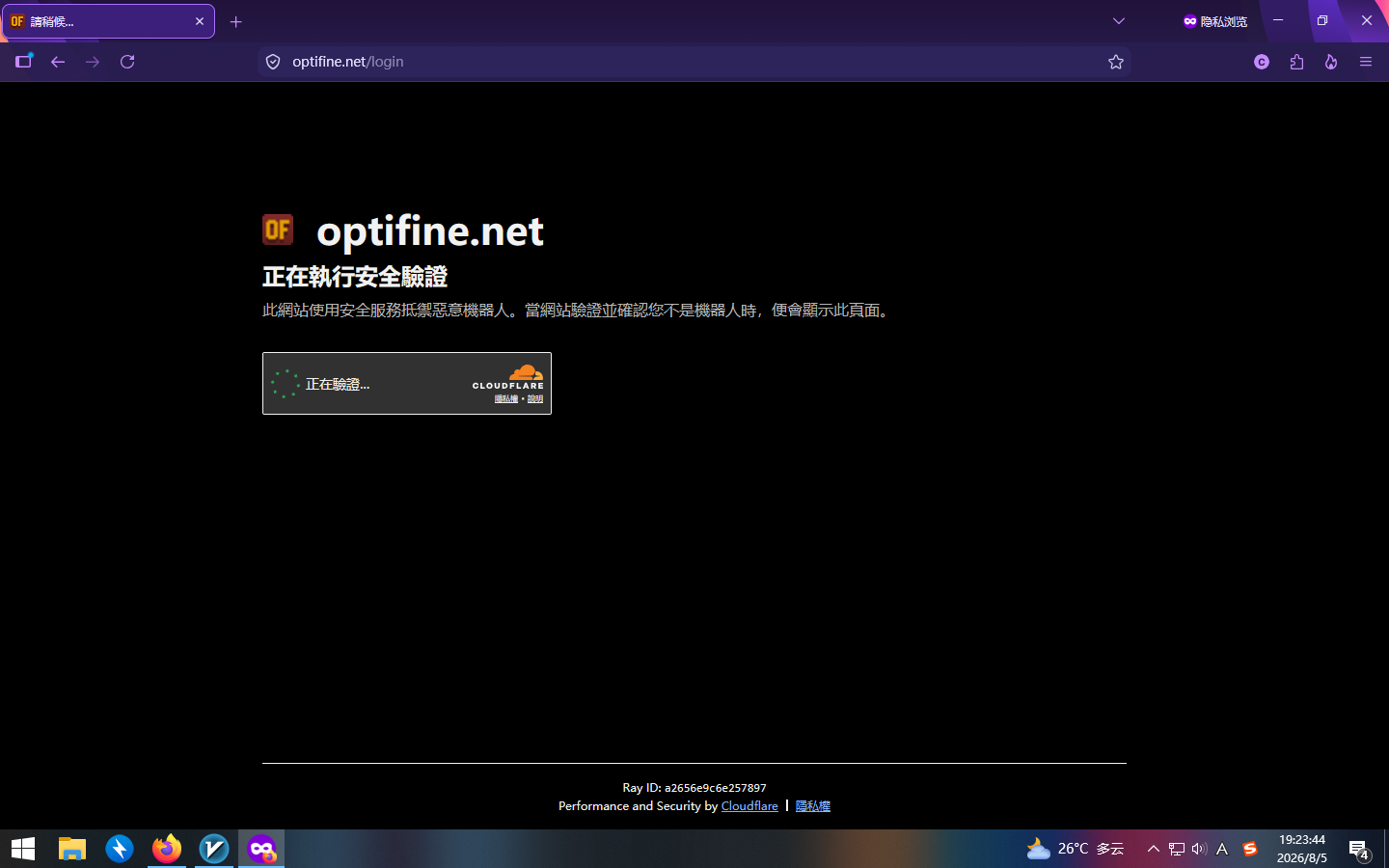Open the extensions puzzle piece menu
Screen dimensions: 1389x868
pyautogui.click(x=1296, y=62)
